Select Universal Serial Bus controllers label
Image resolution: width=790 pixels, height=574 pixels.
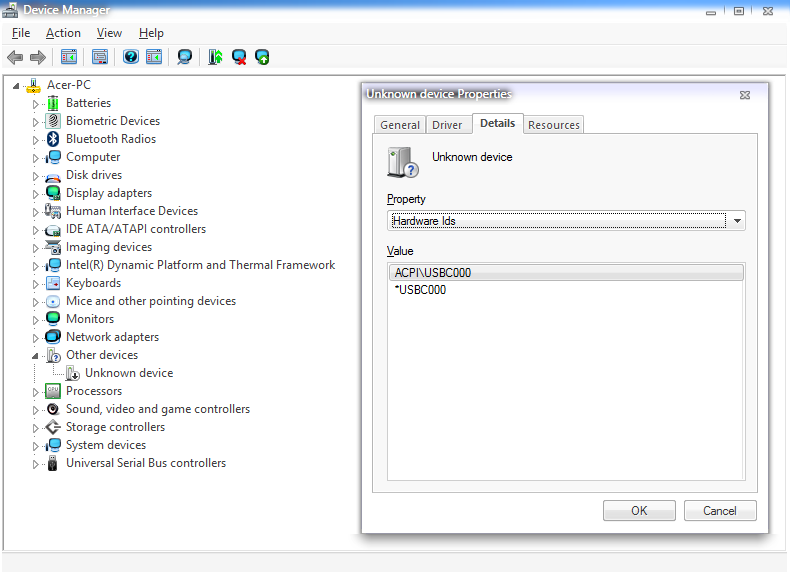(146, 463)
